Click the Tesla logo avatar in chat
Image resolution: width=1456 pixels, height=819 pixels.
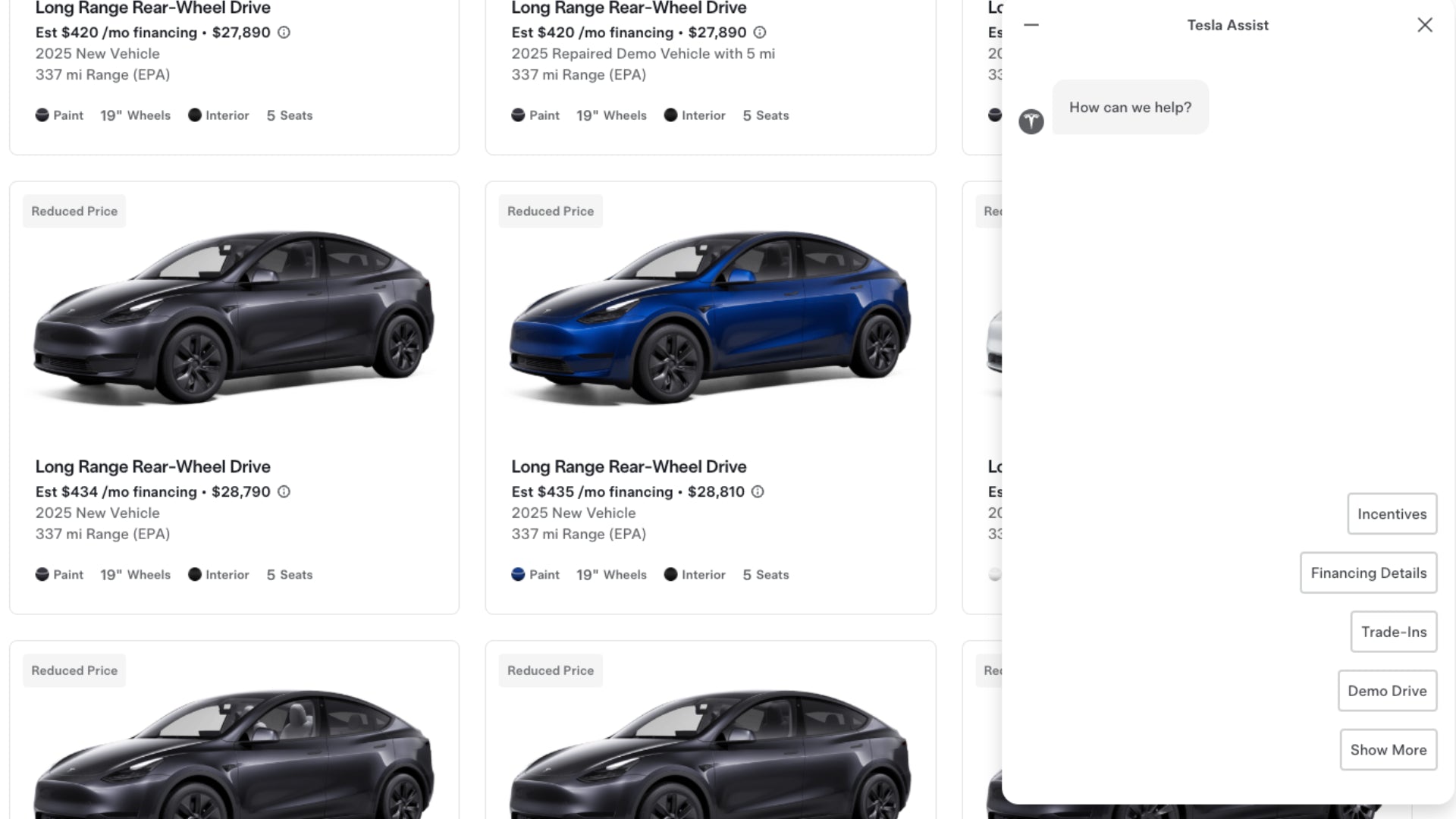[x=1031, y=121]
